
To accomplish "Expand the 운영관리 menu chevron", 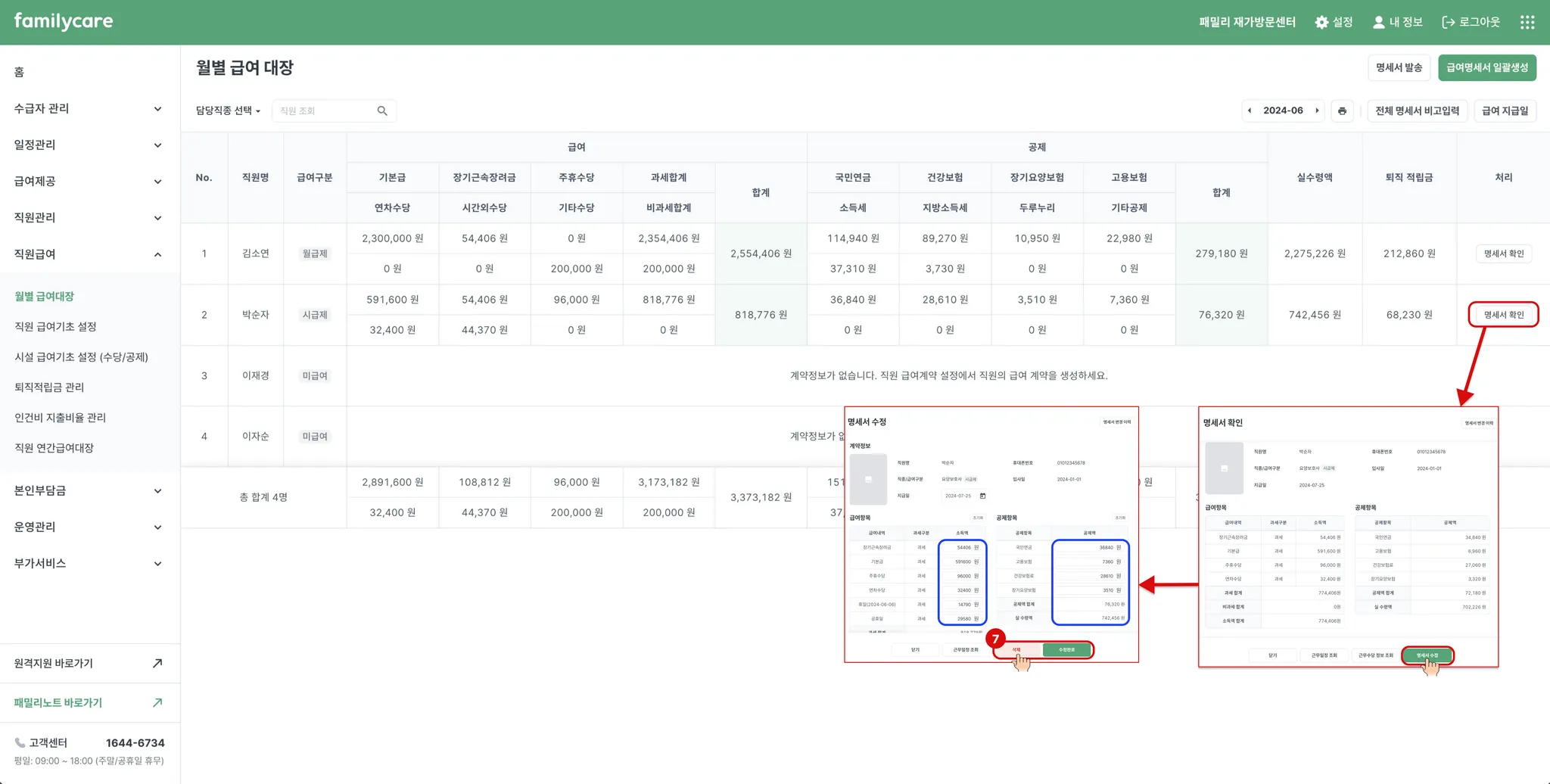I will [157, 527].
